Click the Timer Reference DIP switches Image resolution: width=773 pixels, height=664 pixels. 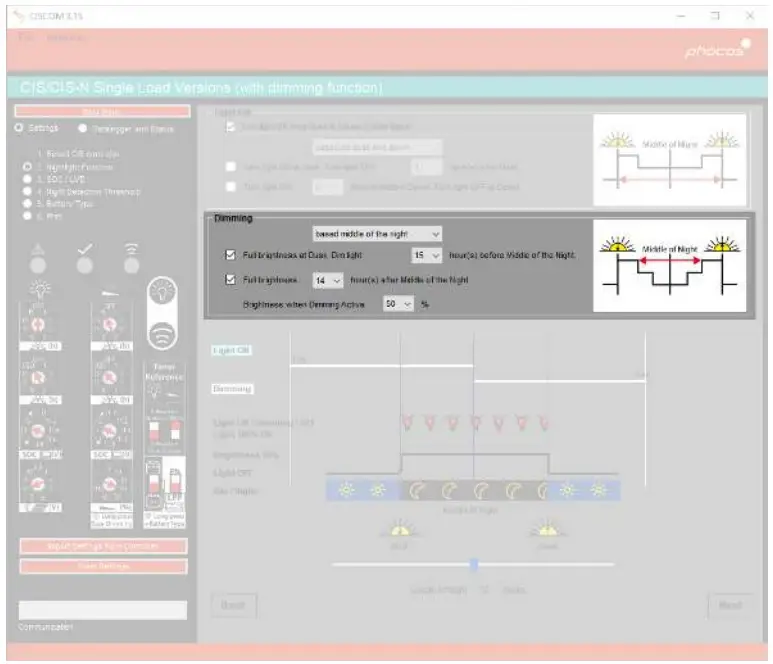pyautogui.click(x=165, y=430)
